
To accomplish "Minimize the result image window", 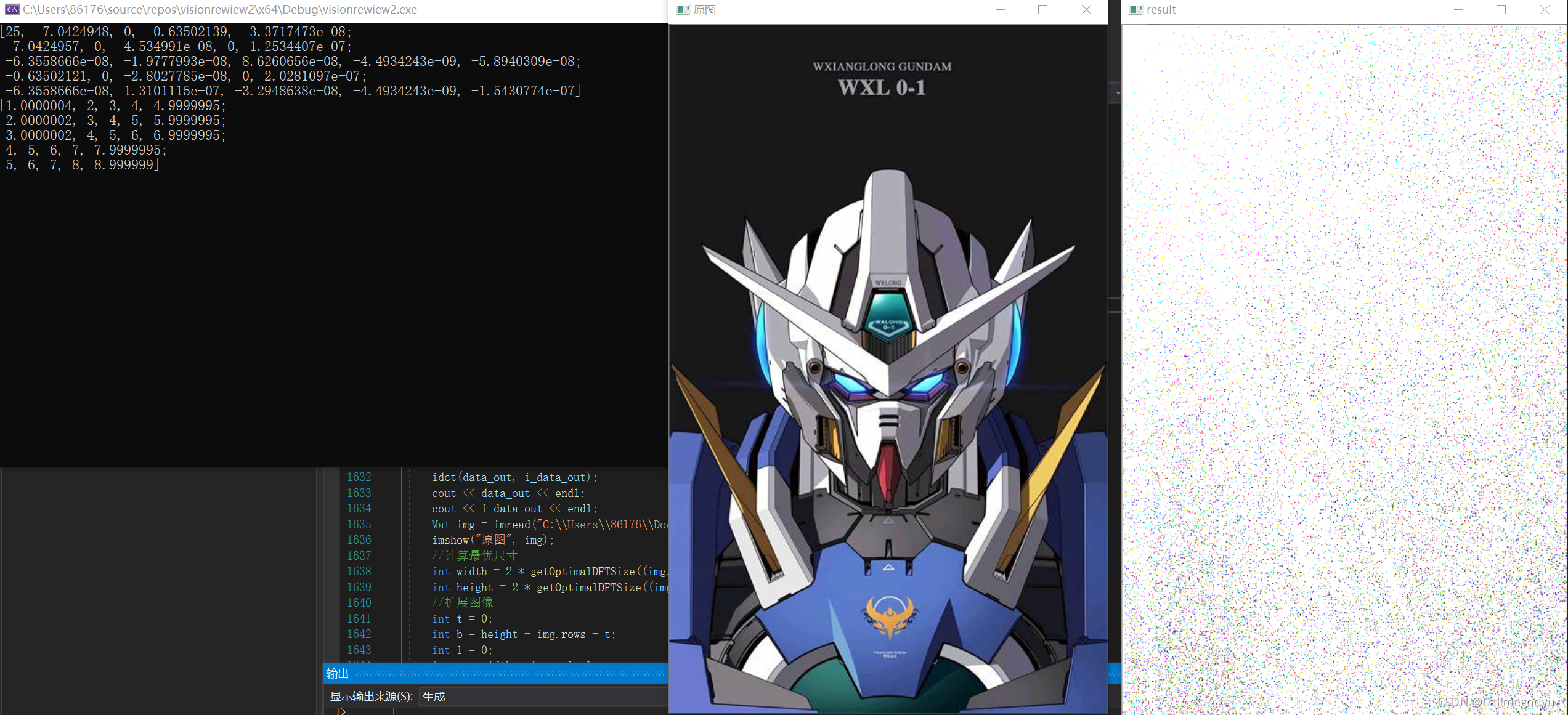I will [x=1458, y=9].
